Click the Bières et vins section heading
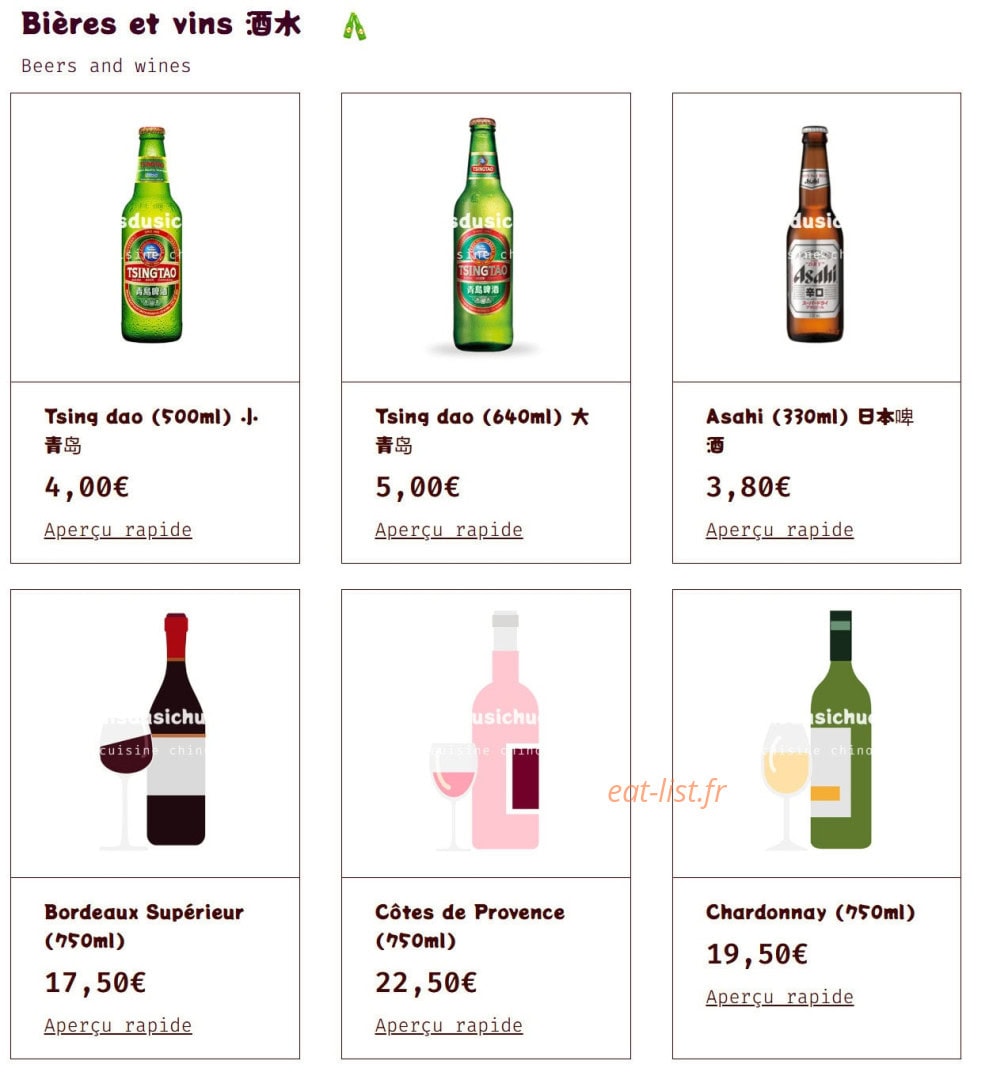Screen dimensions: 989x1072 [161, 24]
